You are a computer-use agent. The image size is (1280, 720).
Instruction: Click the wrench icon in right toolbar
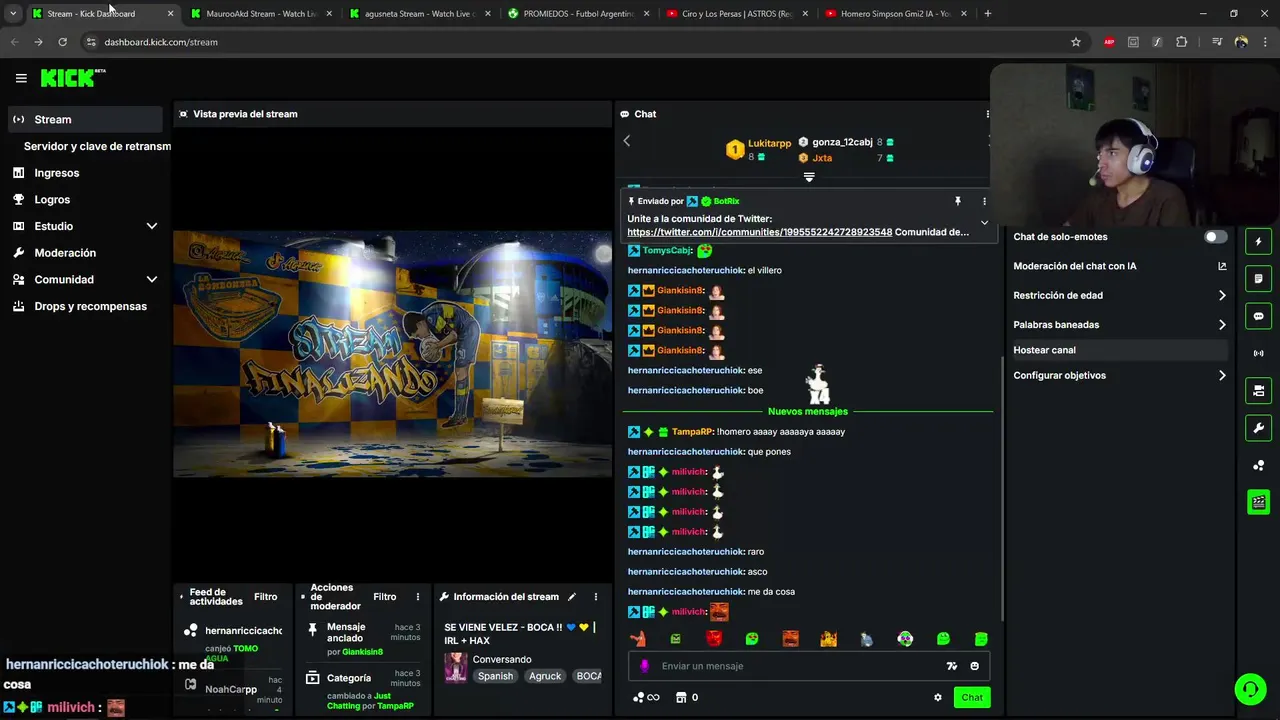(x=1258, y=428)
